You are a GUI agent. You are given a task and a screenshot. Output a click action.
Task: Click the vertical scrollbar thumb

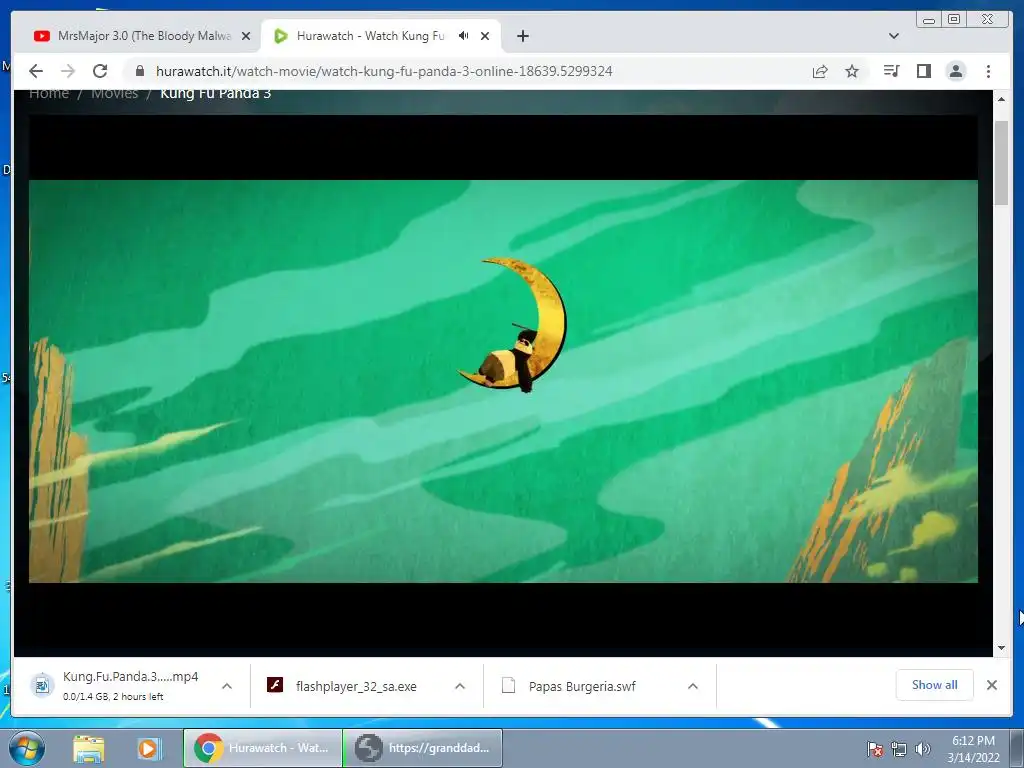1001,163
